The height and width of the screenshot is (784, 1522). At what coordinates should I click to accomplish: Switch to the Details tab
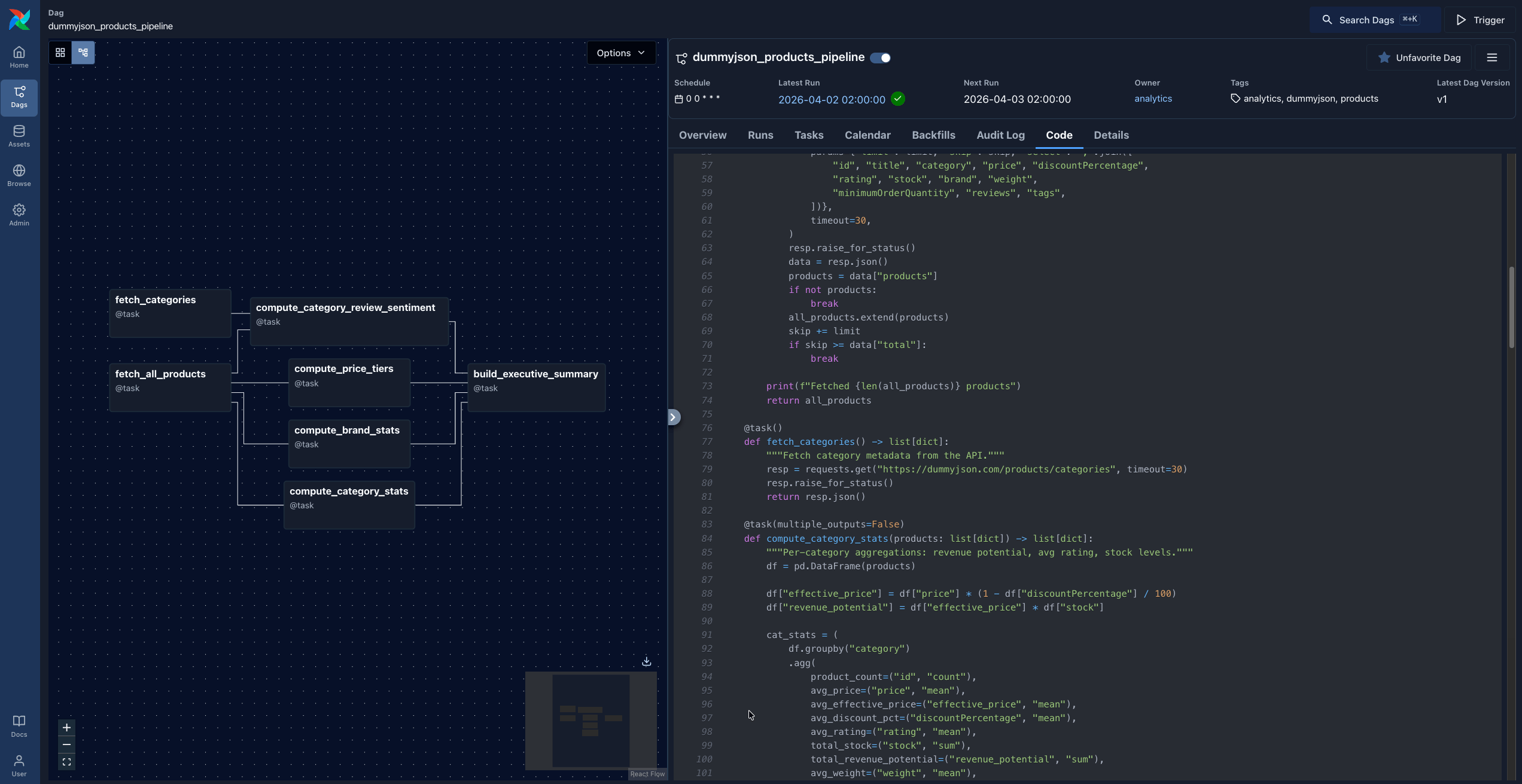click(1111, 135)
